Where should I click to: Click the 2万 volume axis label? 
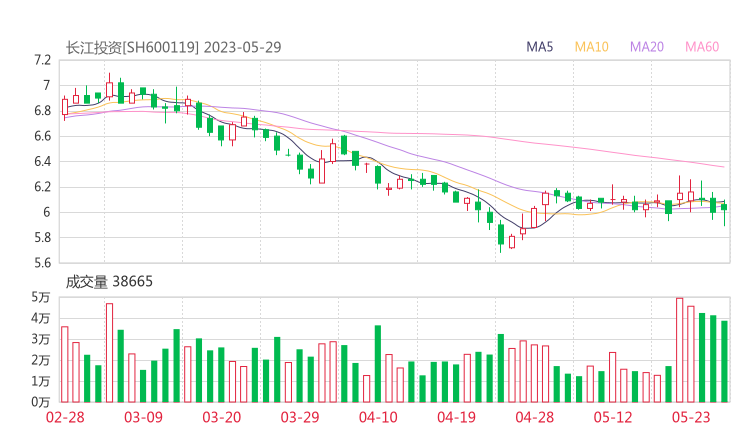point(41,361)
